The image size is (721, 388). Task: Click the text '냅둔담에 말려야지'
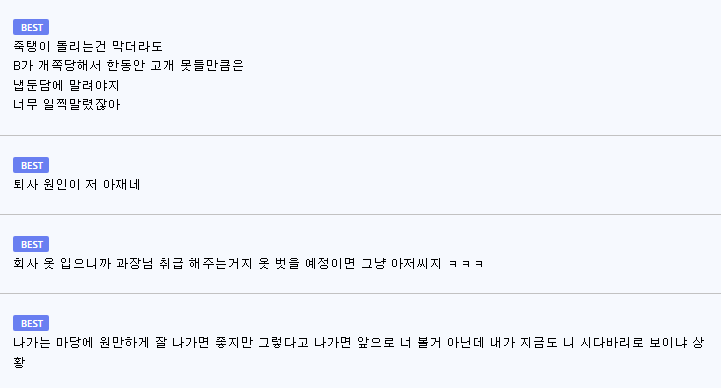[x=66, y=85]
